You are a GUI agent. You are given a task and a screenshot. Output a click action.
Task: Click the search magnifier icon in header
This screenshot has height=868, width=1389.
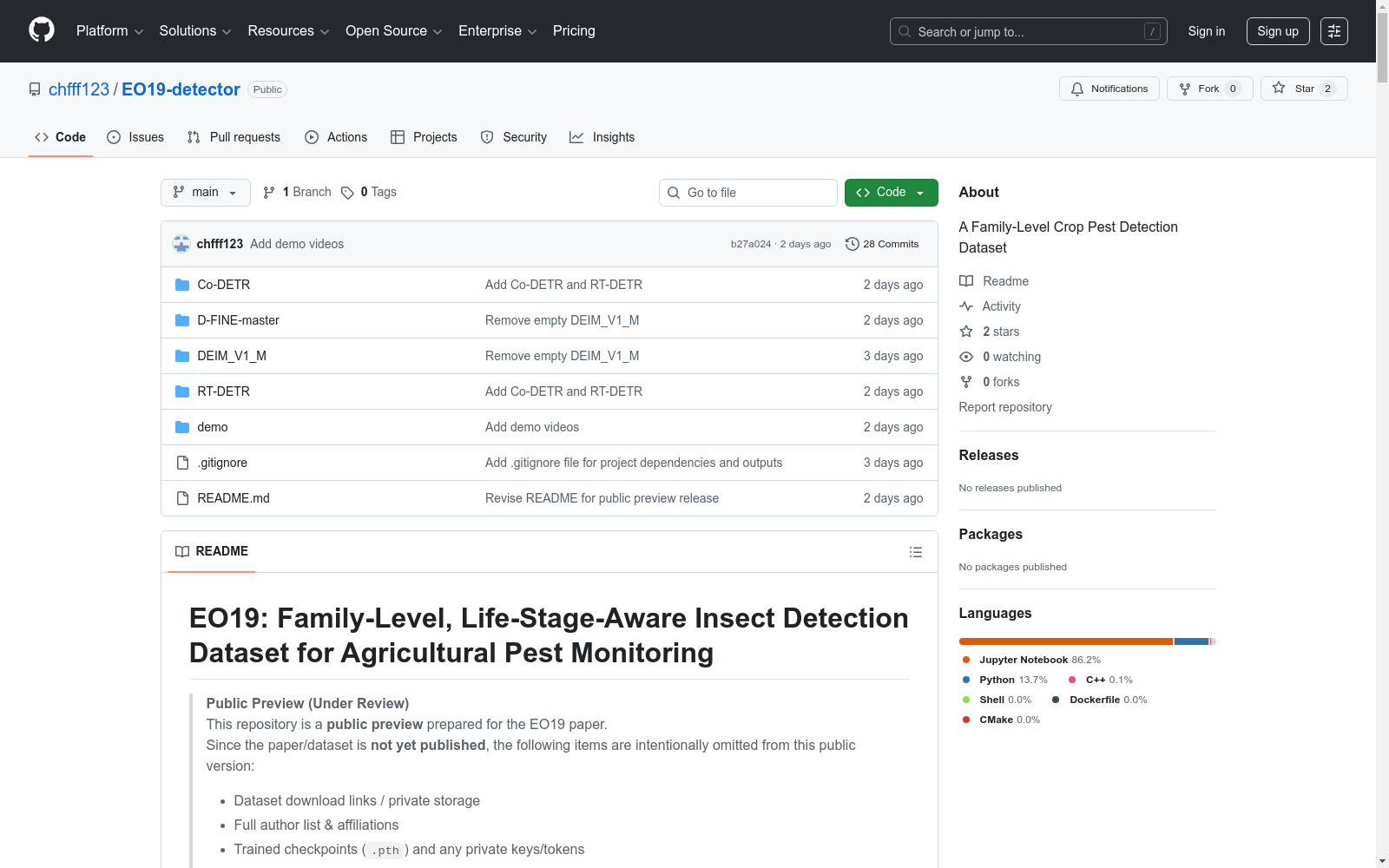905,31
